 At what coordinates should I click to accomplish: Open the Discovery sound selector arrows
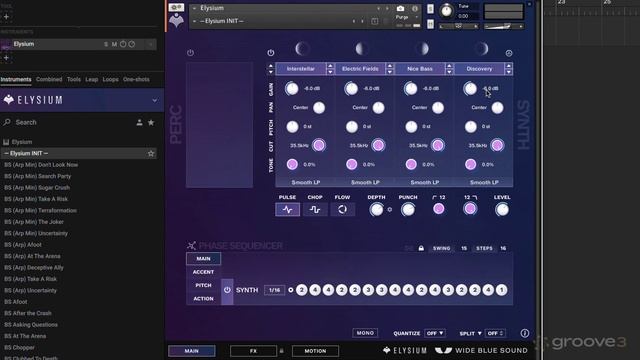click(509, 69)
